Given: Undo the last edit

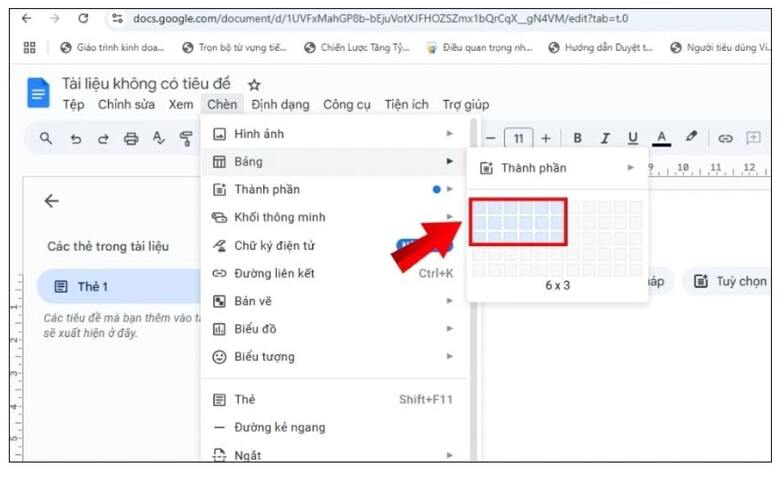Looking at the screenshot, I should pyautogui.click(x=75, y=139).
